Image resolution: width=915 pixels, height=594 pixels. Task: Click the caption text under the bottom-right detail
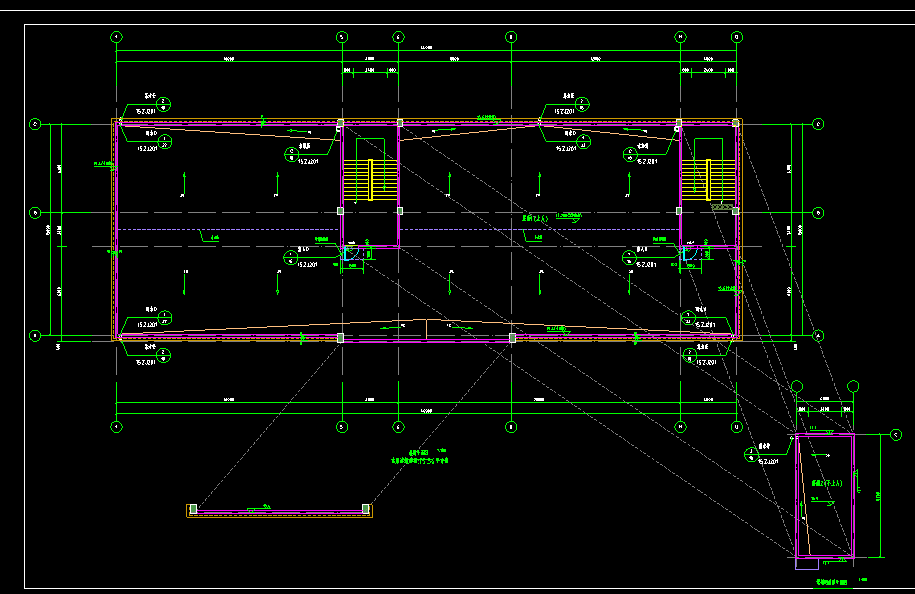pyautogui.click(x=830, y=581)
